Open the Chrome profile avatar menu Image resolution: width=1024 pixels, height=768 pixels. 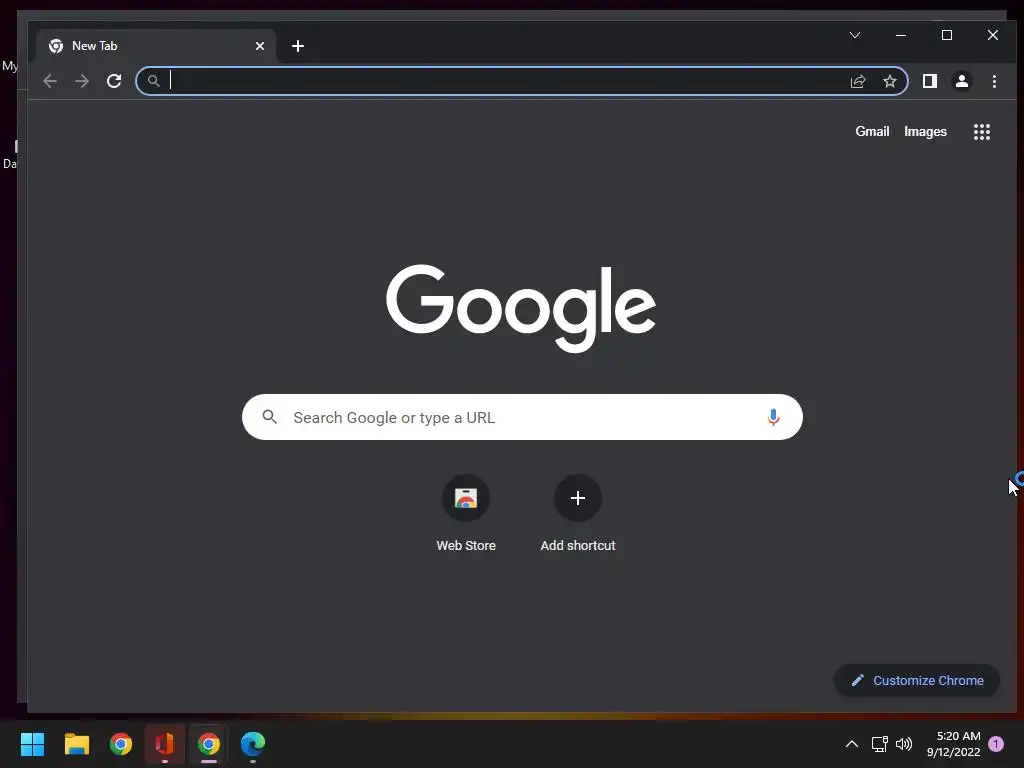[x=962, y=81]
